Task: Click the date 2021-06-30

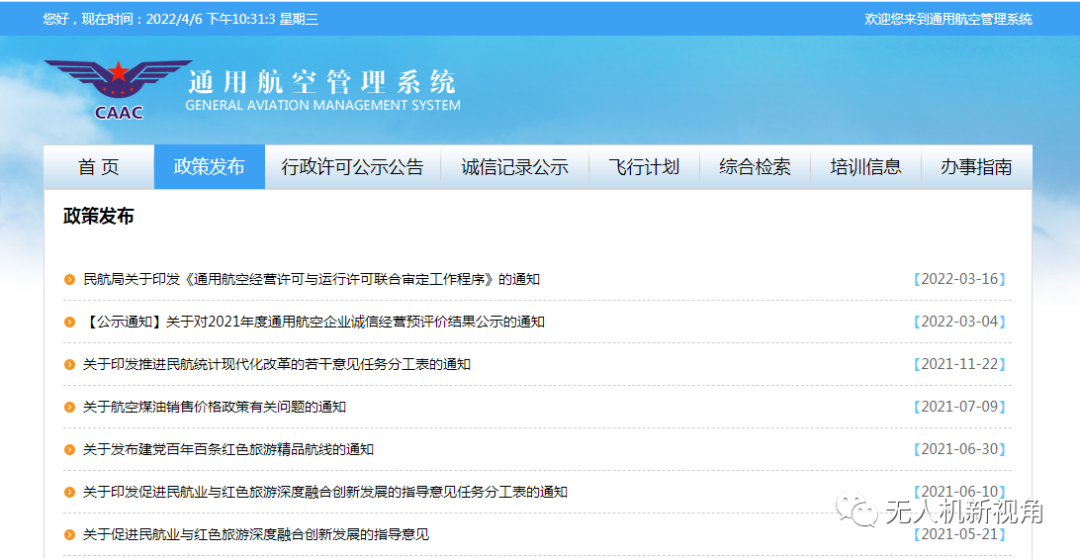Action: click(959, 450)
